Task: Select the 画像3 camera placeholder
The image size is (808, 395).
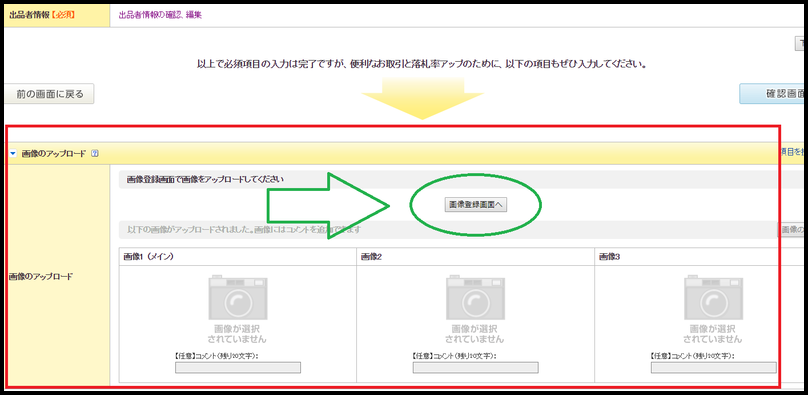Action: (x=713, y=298)
